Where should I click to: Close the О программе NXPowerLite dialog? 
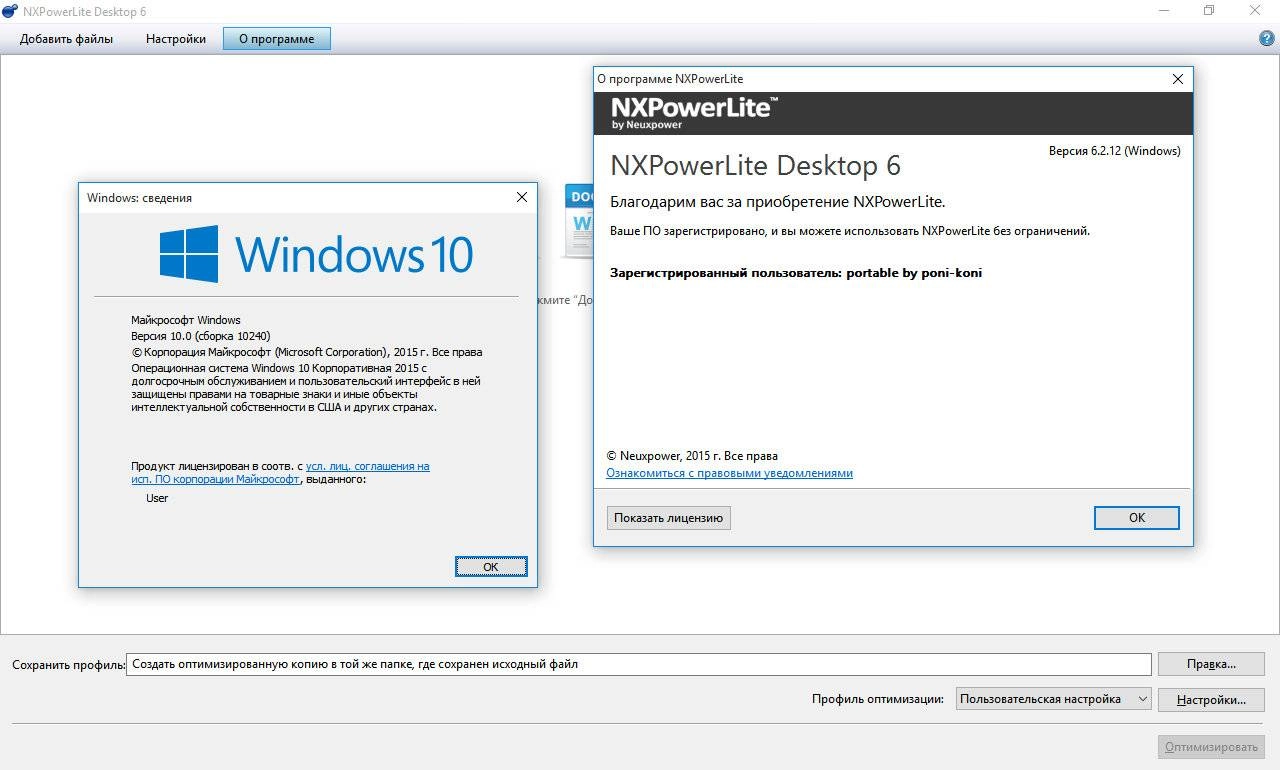1178,79
